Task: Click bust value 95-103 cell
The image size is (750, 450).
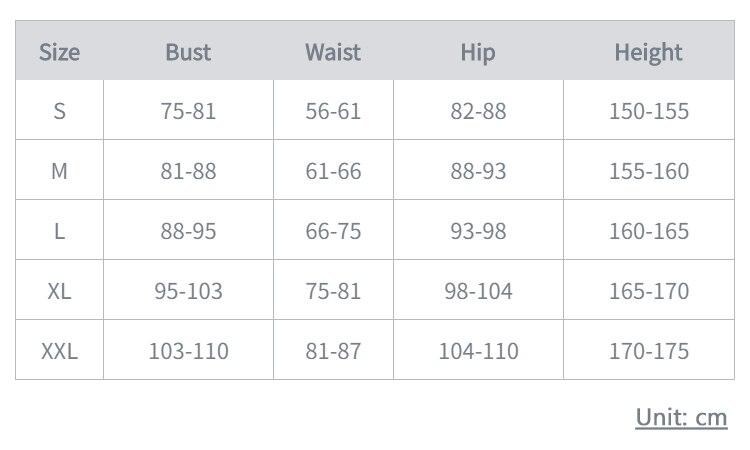Action: [x=188, y=290]
